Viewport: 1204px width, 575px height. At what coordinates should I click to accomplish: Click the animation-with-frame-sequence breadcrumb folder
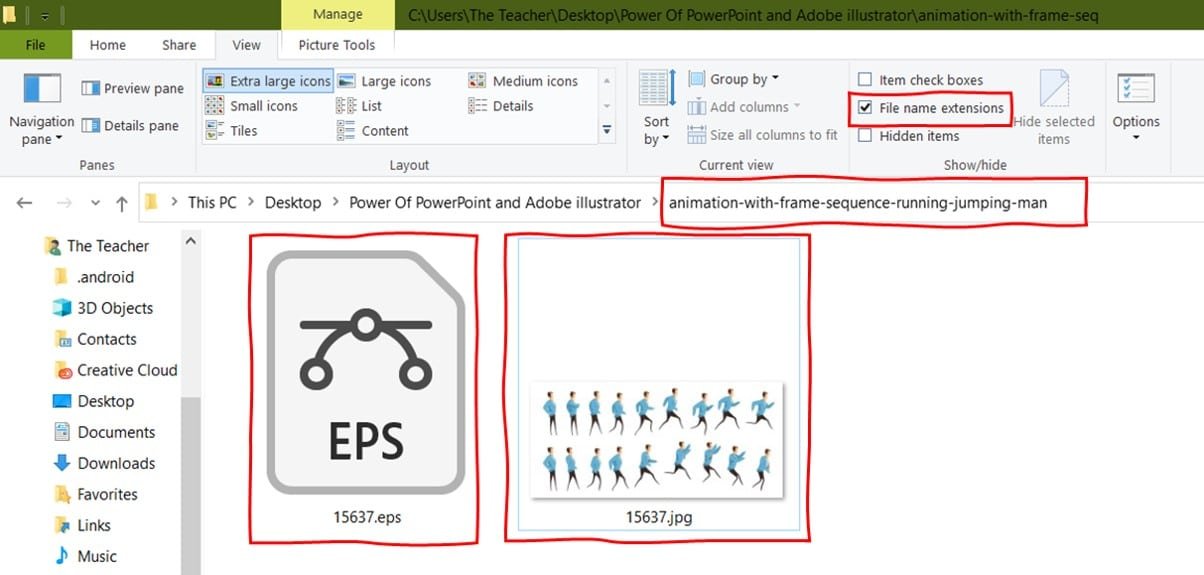(x=858, y=203)
